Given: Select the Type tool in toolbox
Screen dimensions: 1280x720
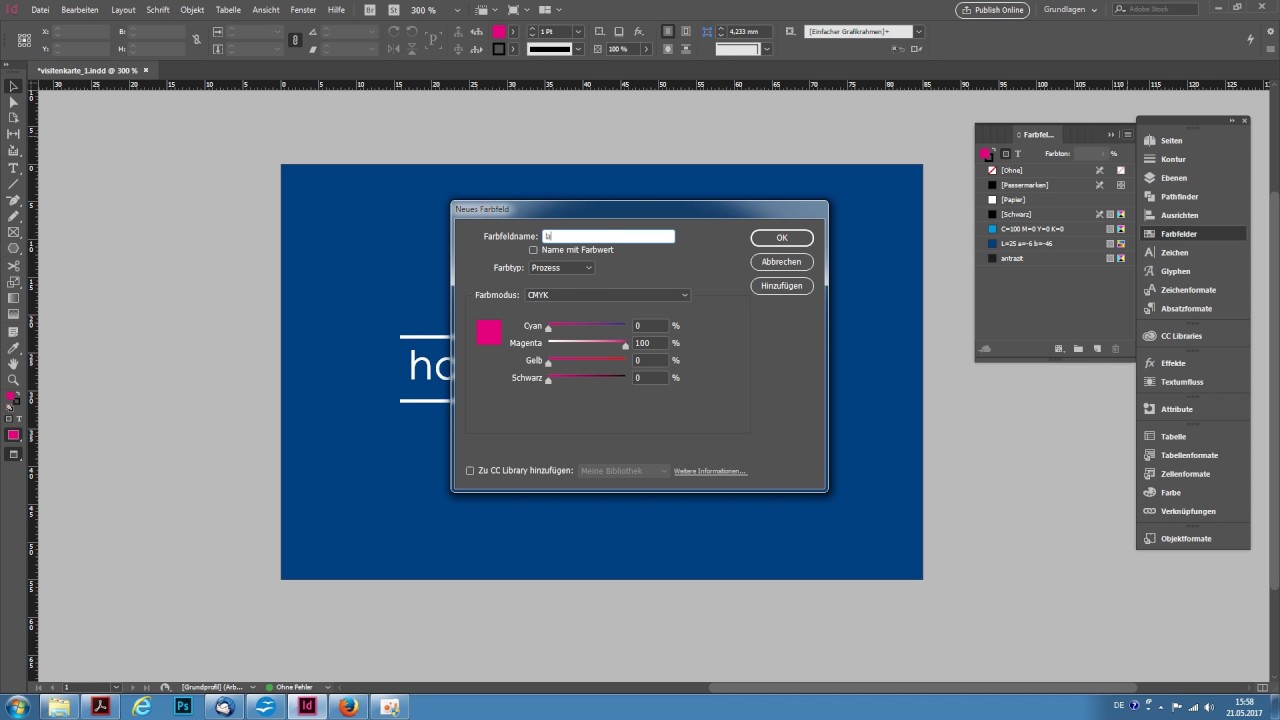Looking at the screenshot, I should (x=13, y=168).
